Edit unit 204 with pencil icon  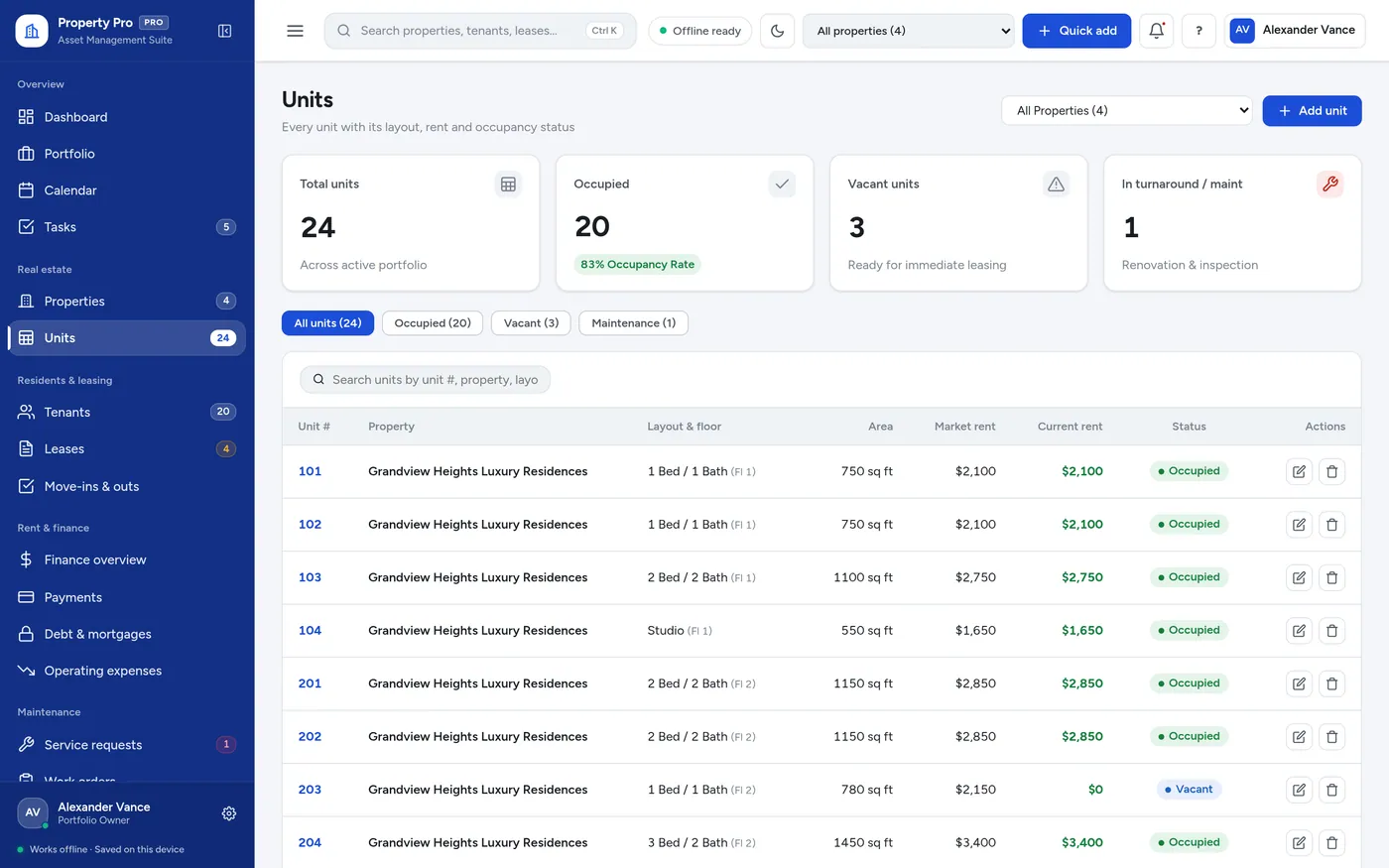point(1299,843)
